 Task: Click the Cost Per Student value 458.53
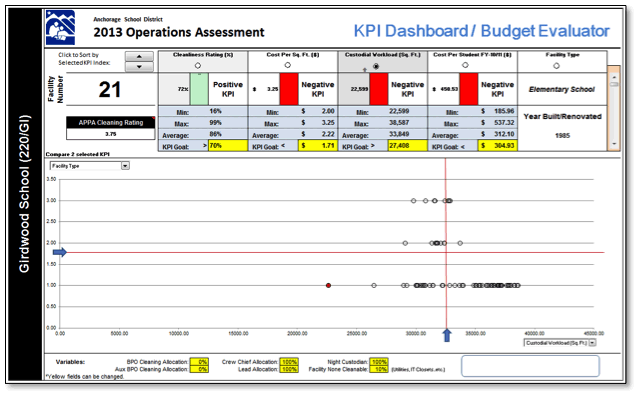click(x=449, y=89)
